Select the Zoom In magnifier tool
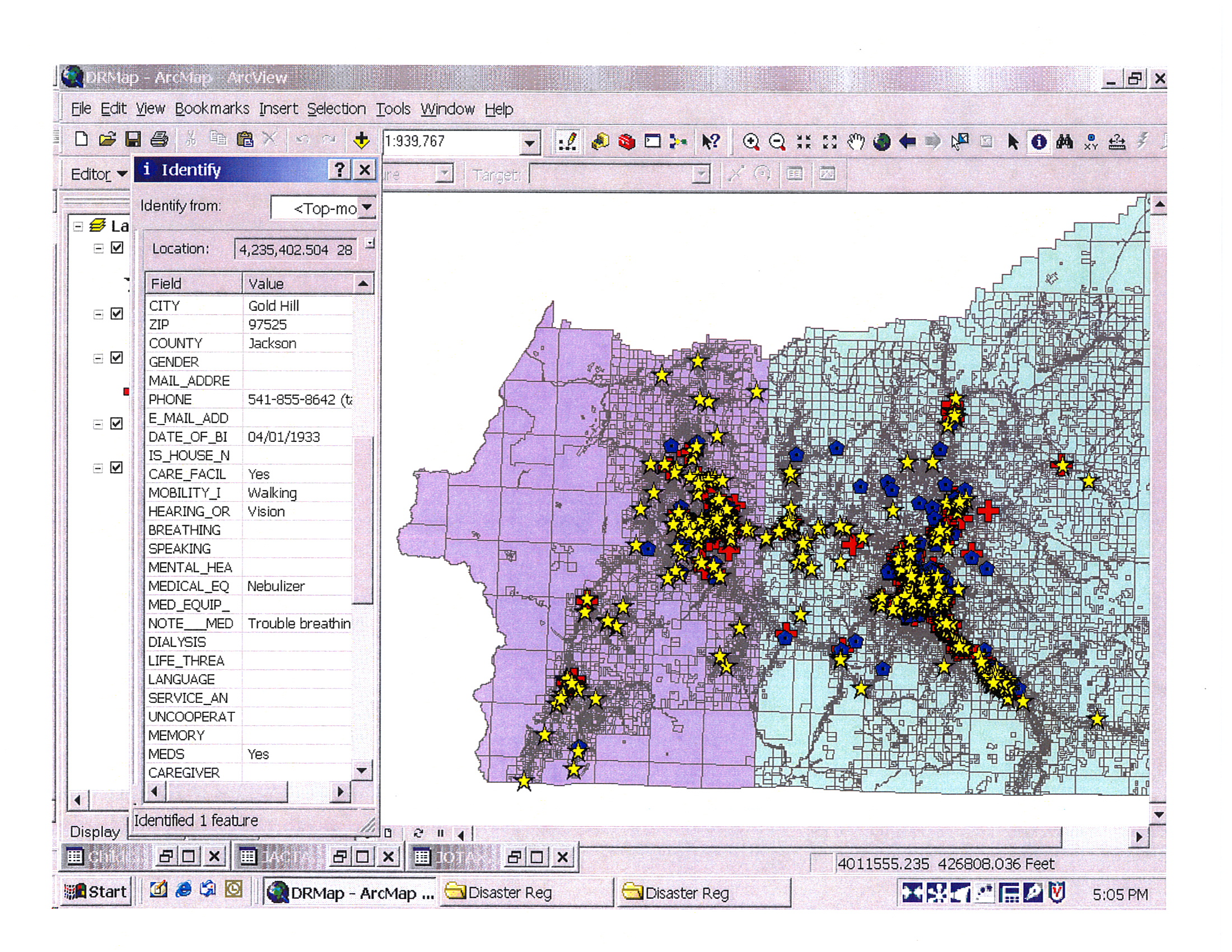 click(750, 142)
